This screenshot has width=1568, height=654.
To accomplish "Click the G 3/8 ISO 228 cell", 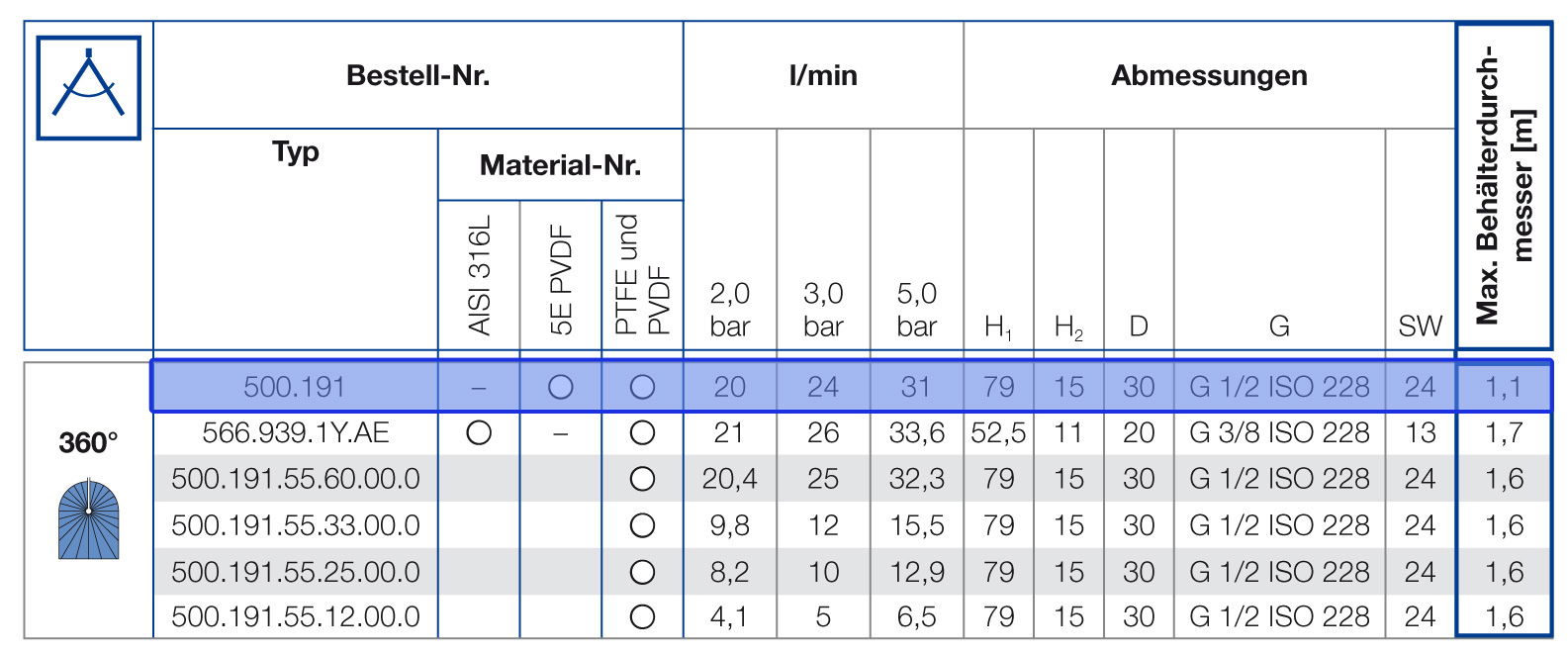I will 1279,432.
